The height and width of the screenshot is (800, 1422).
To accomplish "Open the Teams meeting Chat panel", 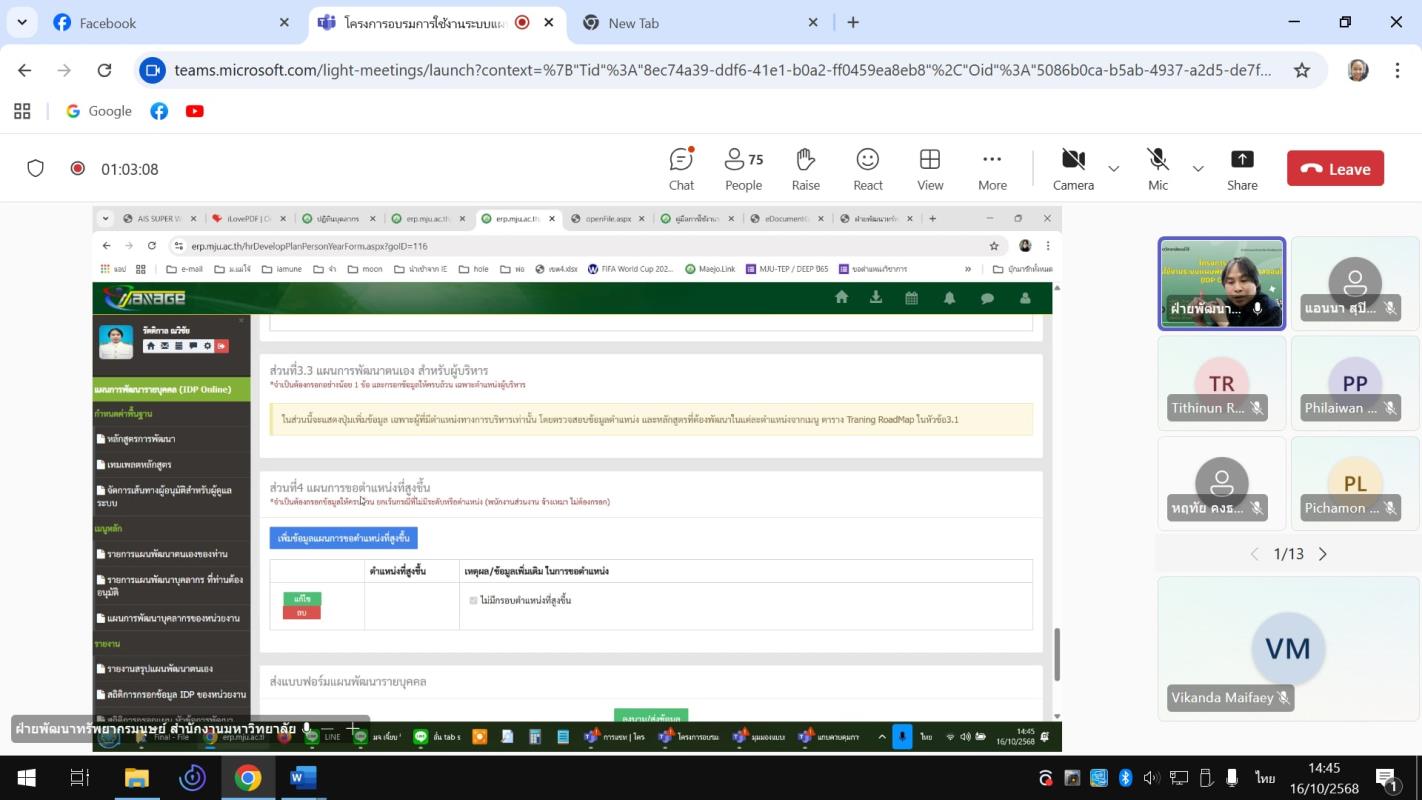I will tap(681, 169).
